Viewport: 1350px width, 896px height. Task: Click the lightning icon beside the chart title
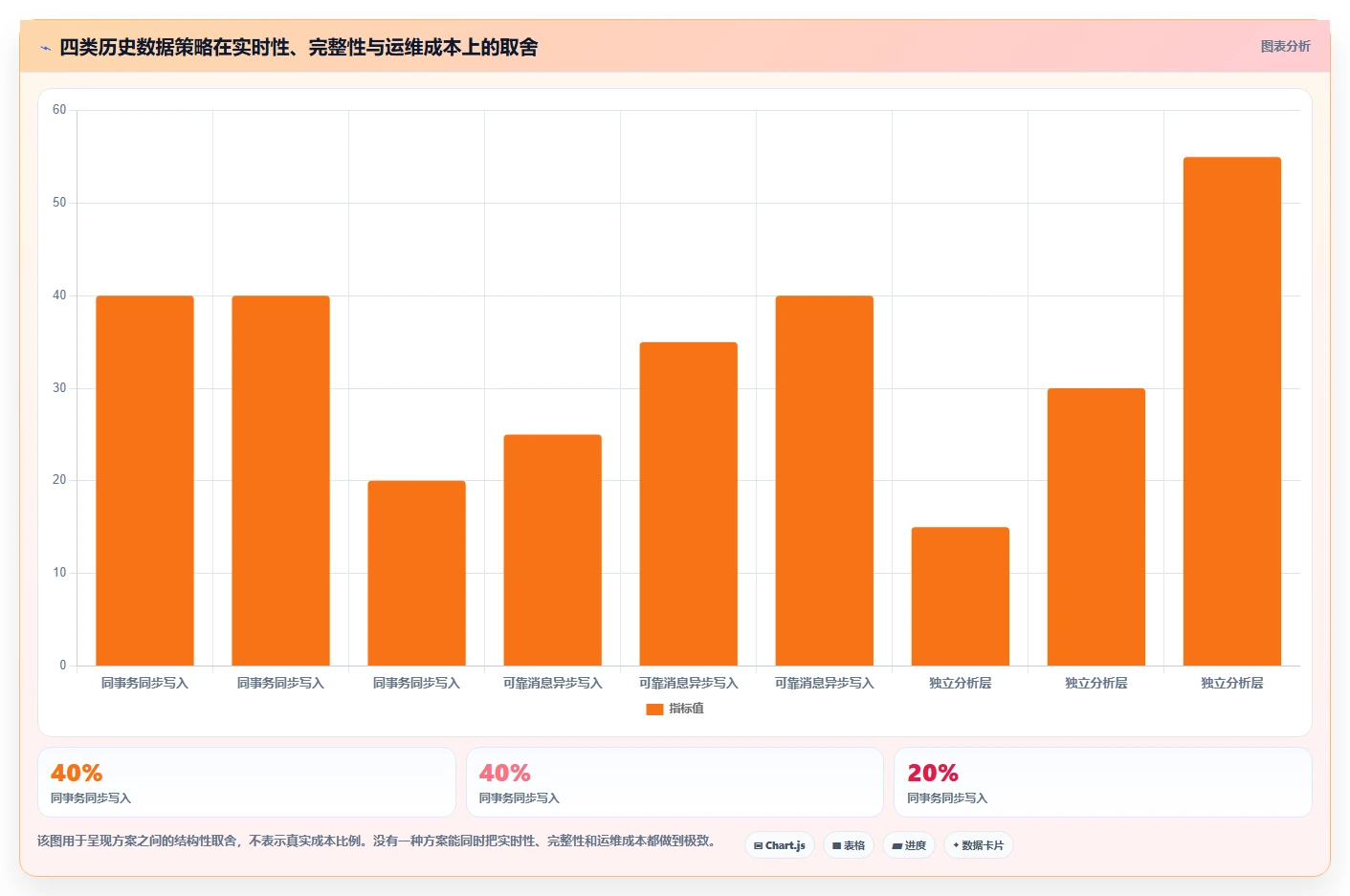pos(45,48)
